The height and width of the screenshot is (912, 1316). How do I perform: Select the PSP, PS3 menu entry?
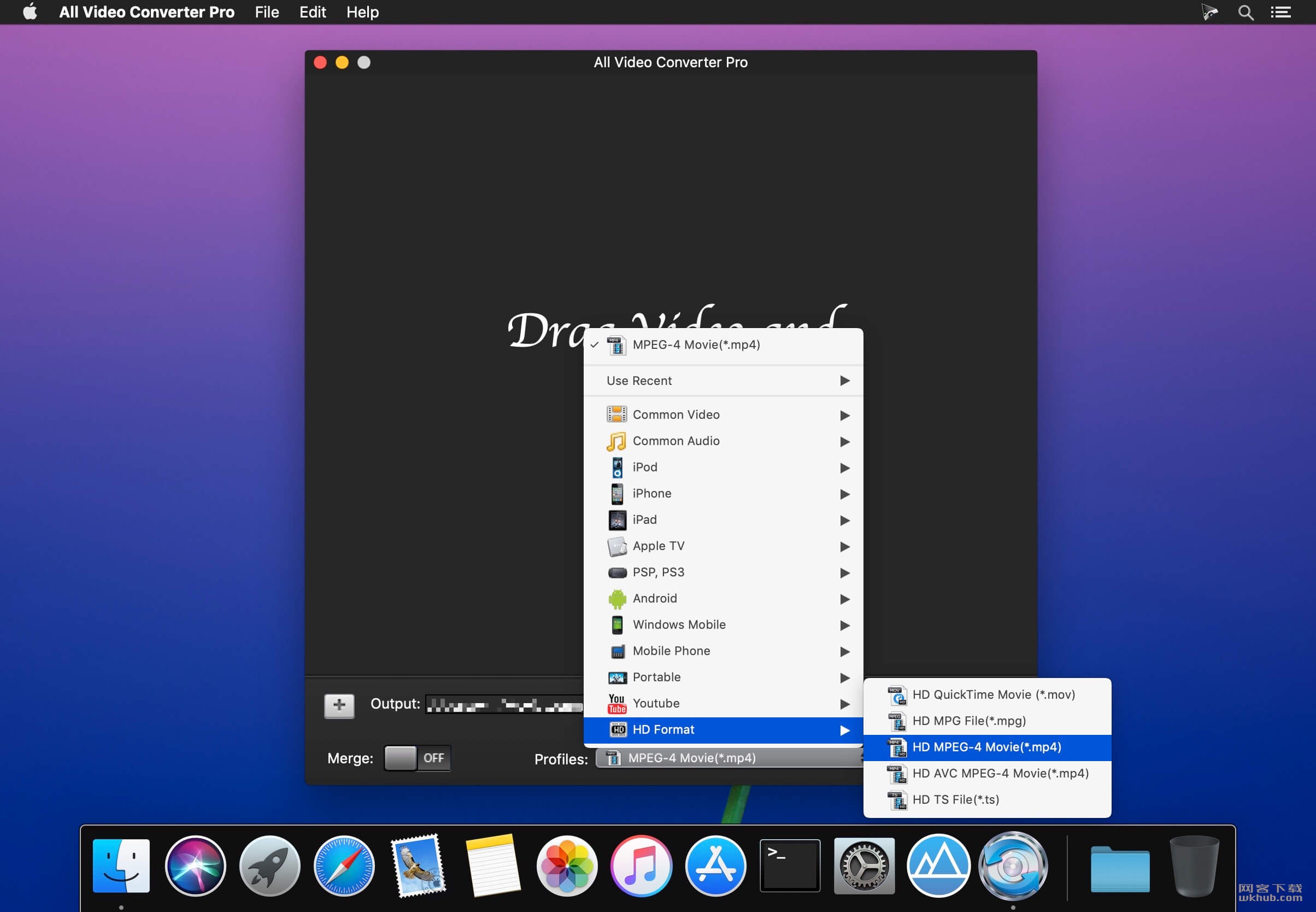723,572
